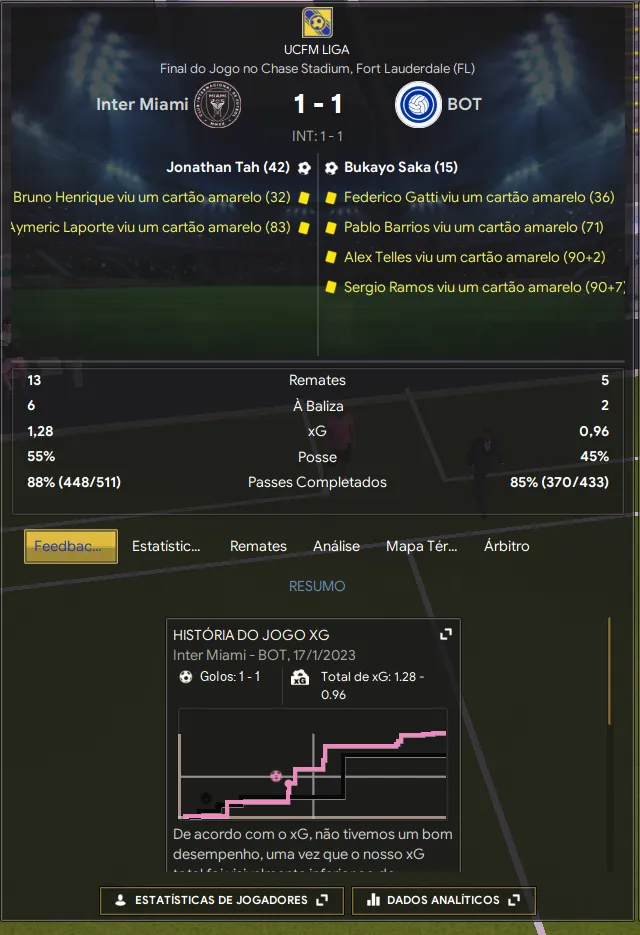
Task: Click goal icon beside Bukayo Saka
Action: click(x=331, y=168)
